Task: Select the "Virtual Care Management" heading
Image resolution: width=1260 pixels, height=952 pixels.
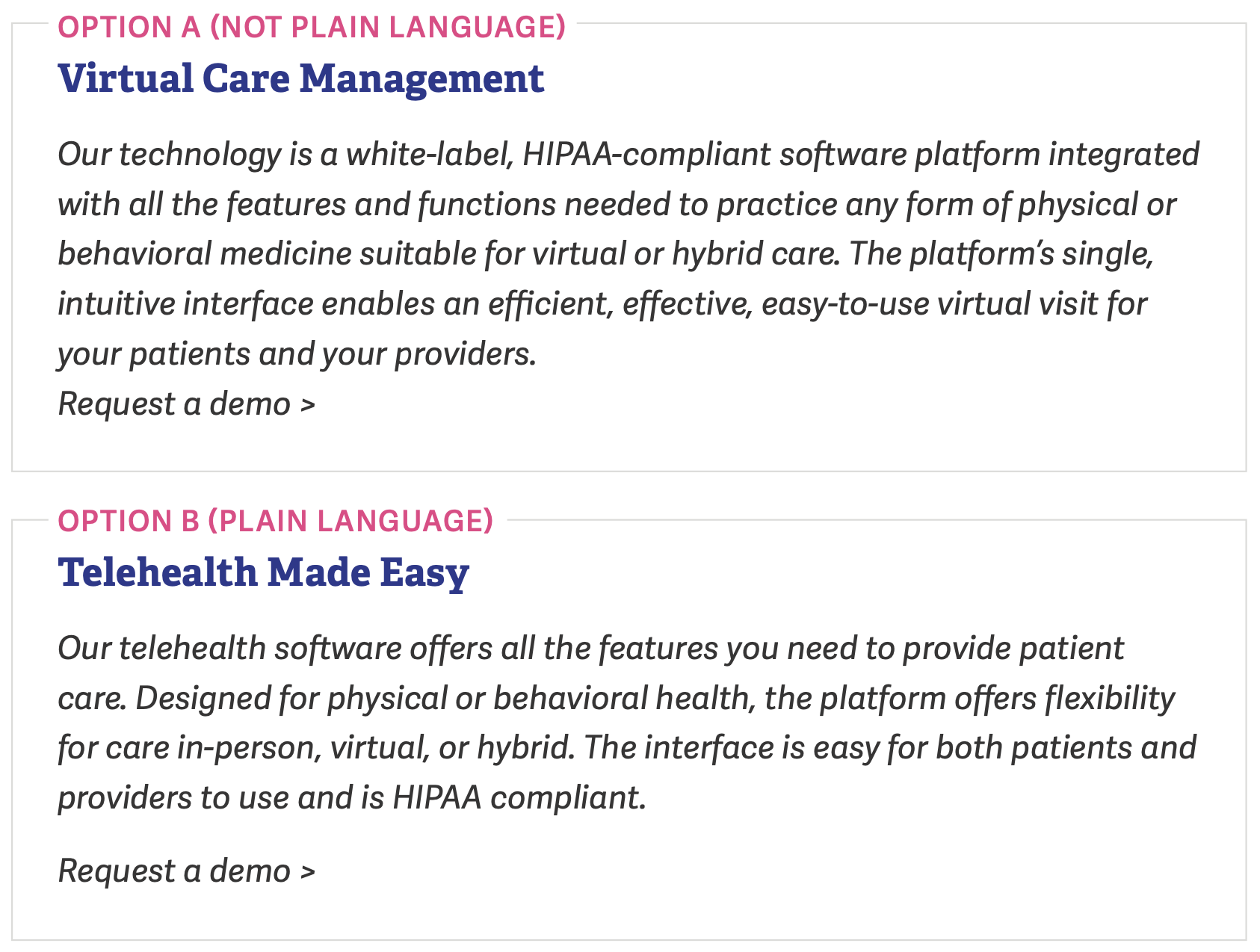Action: point(301,78)
